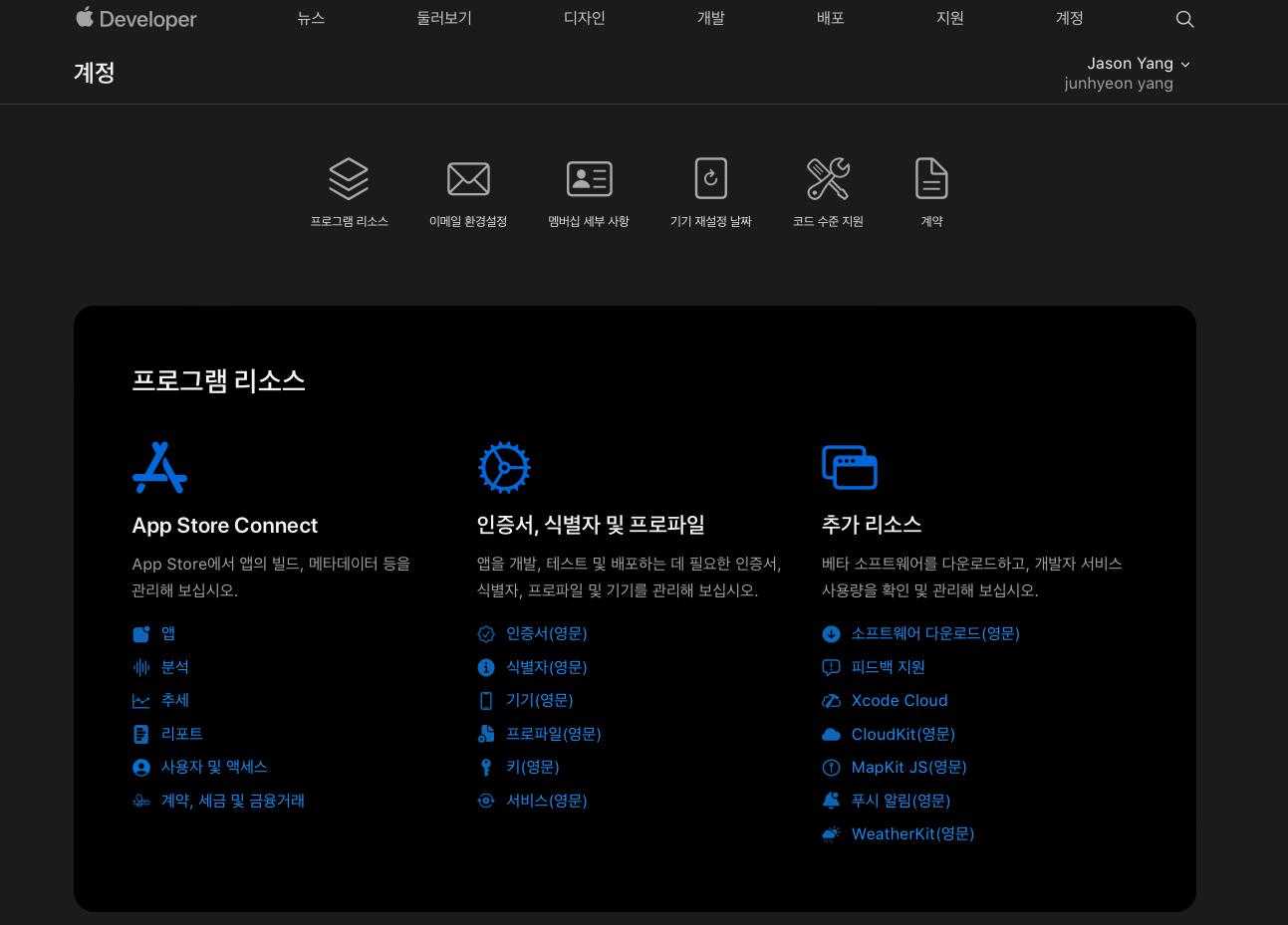Expand the Jason Yang account dropdown
This screenshot has width=1288, height=925.
click(x=1139, y=64)
